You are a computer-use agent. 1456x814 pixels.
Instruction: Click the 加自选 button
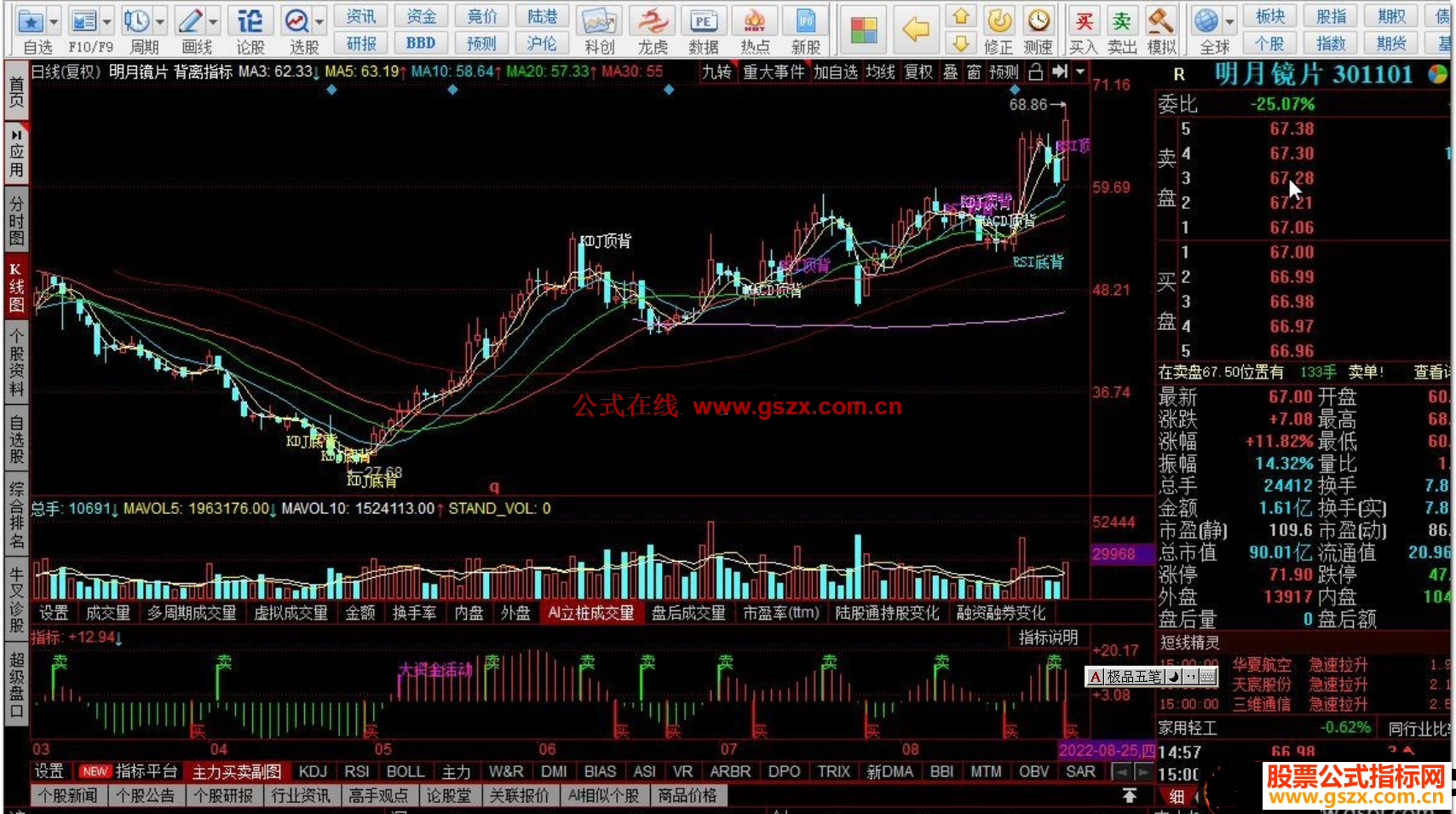pyautogui.click(x=835, y=72)
